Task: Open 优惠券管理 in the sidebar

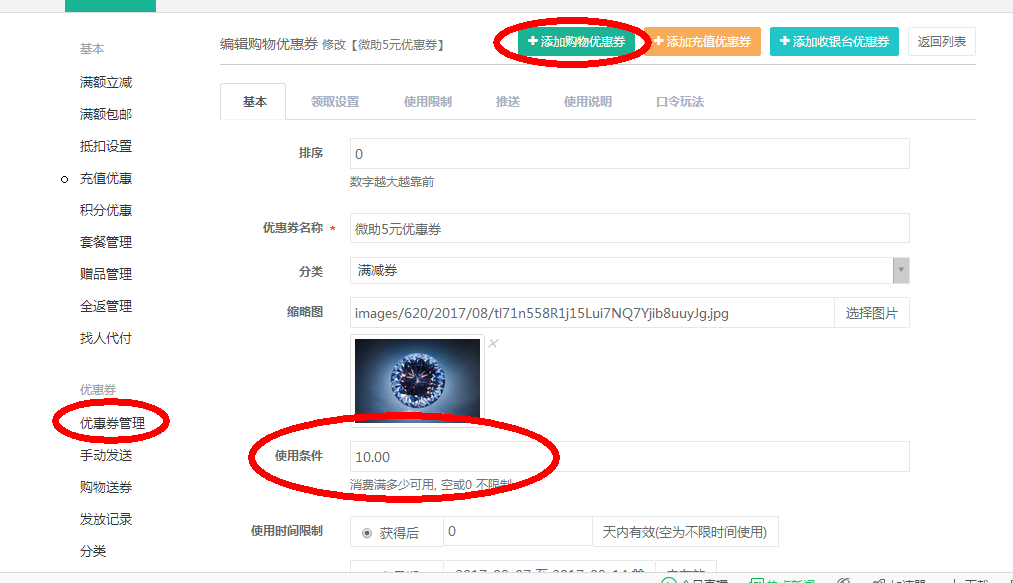Action: pos(112,423)
